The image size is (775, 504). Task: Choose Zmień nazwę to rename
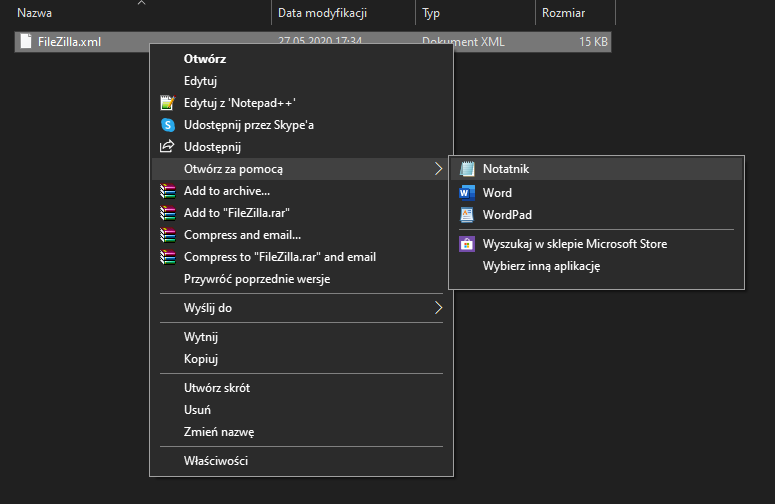pyautogui.click(x=301, y=432)
